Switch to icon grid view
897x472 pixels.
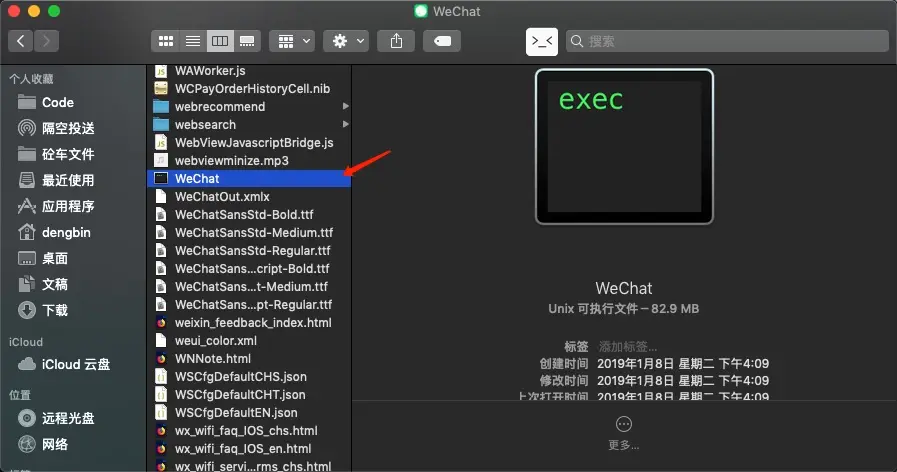coord(165,41)
